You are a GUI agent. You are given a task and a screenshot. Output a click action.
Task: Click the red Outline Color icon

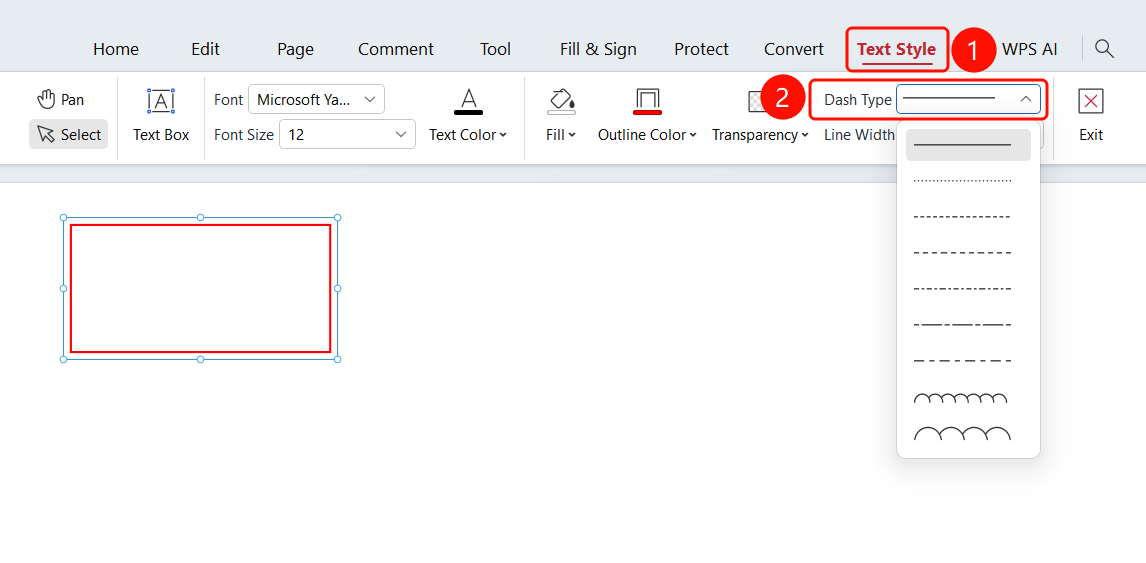click(647, 101)
